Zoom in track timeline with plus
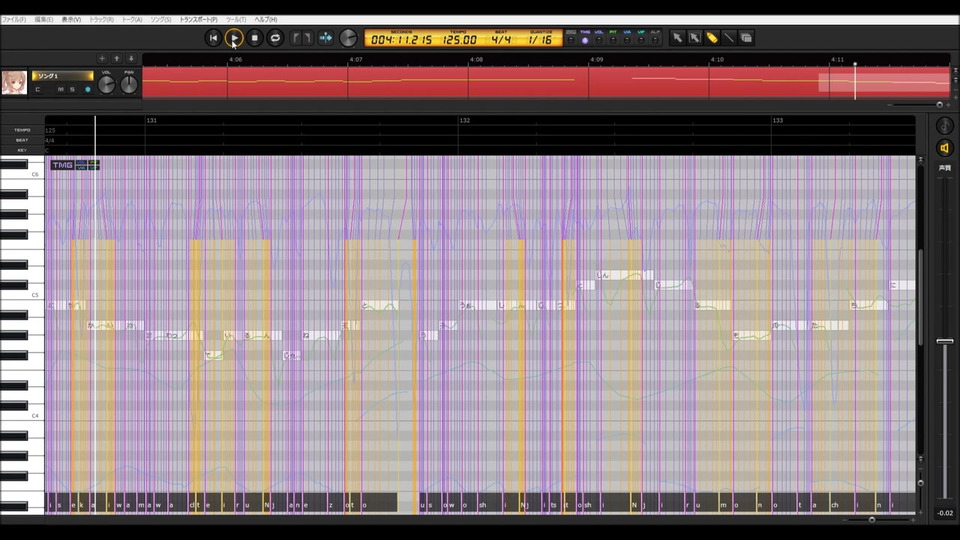Viewport: 960px width, 540px height. click(948, 105)
